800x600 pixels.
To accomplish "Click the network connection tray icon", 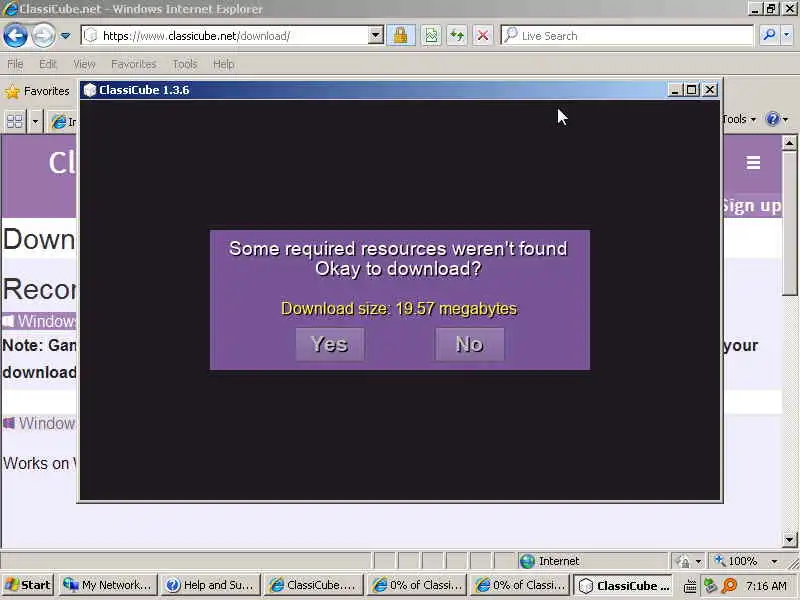I will (710, 586).
